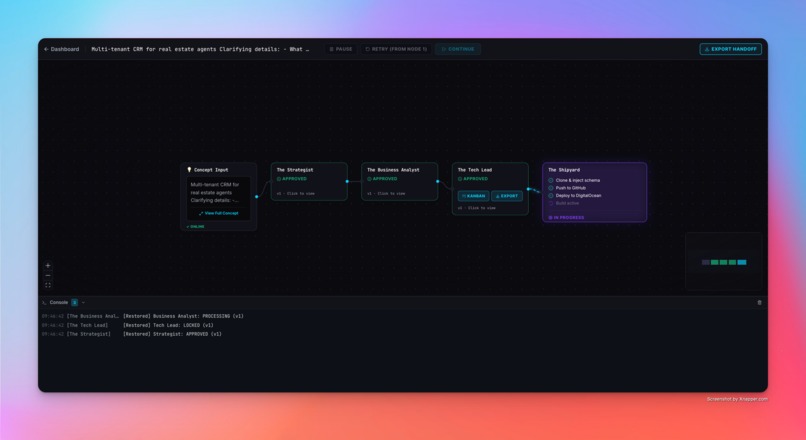Click the 'Deploy to DigitalOcean' step circle
This screenshot has height=440, width=806.
click(x=551, y=196)
